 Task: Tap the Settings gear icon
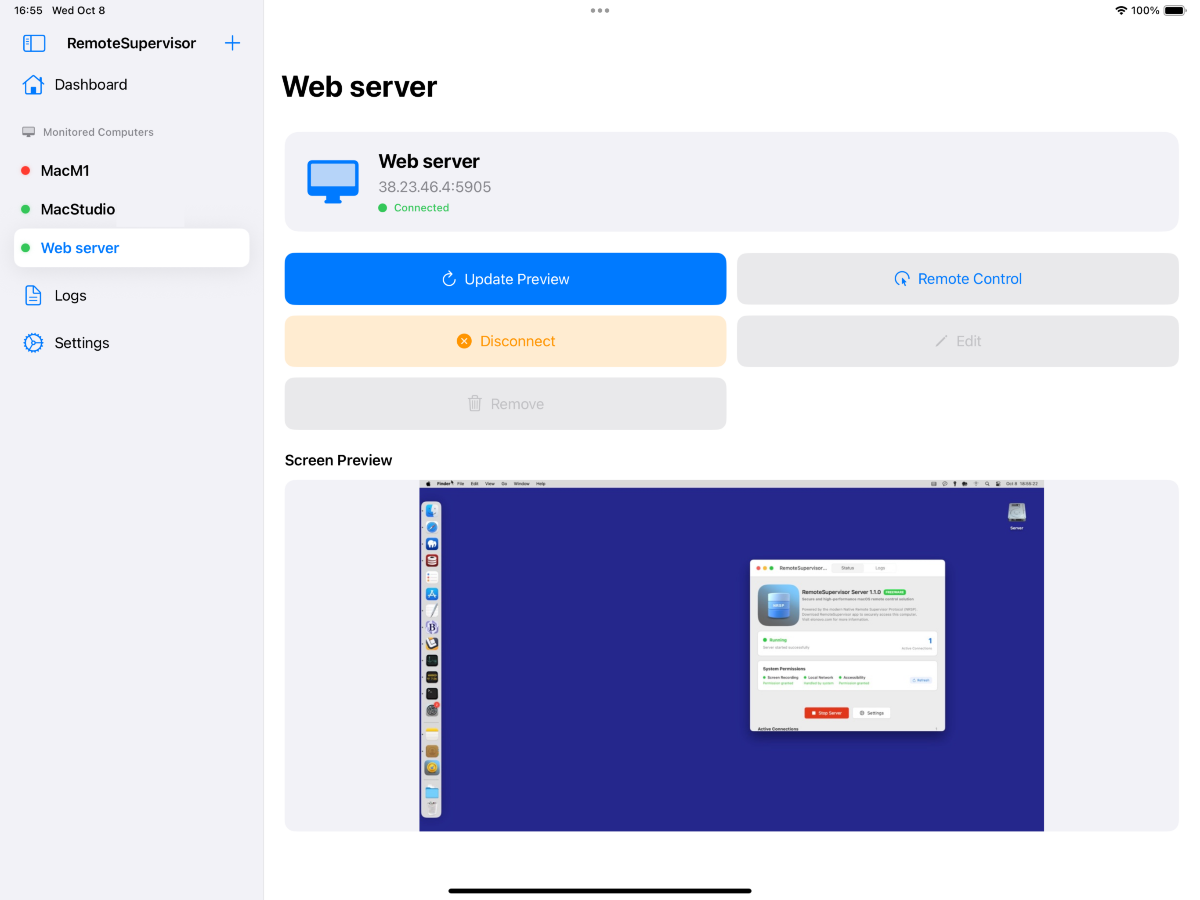tap(33, 343)
